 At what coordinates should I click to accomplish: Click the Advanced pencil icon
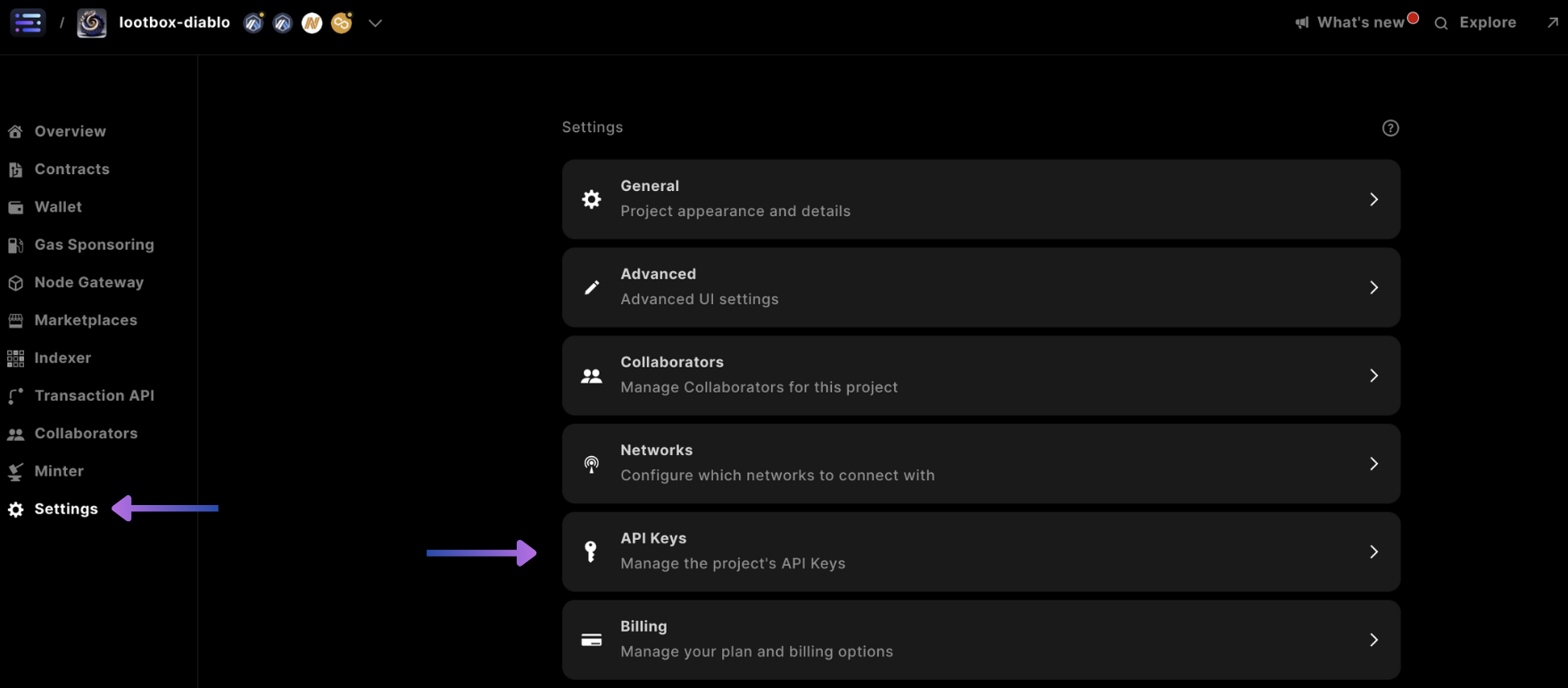(x=591, y=287)
